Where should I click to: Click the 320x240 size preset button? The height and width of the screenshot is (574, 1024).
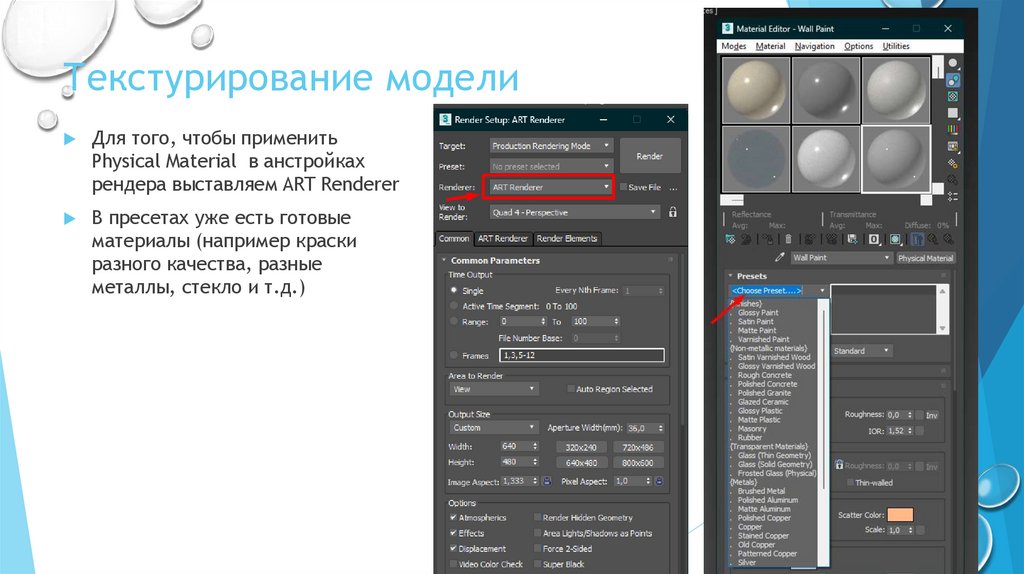point(581,447)
